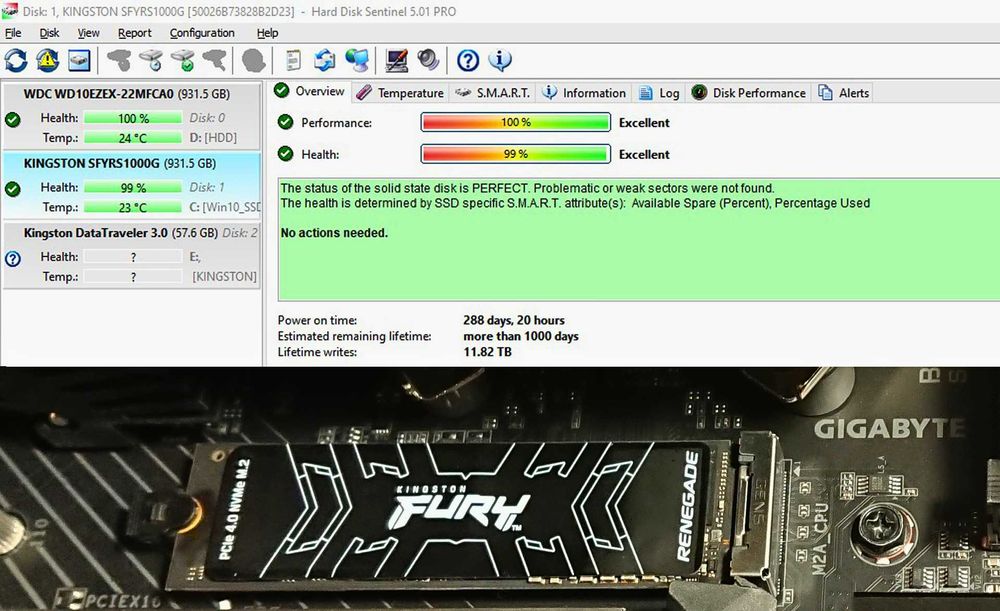Click the '[KINGSTON]' volume label
This screenshot has height=611, width=1000.
(x=224, y=277)
